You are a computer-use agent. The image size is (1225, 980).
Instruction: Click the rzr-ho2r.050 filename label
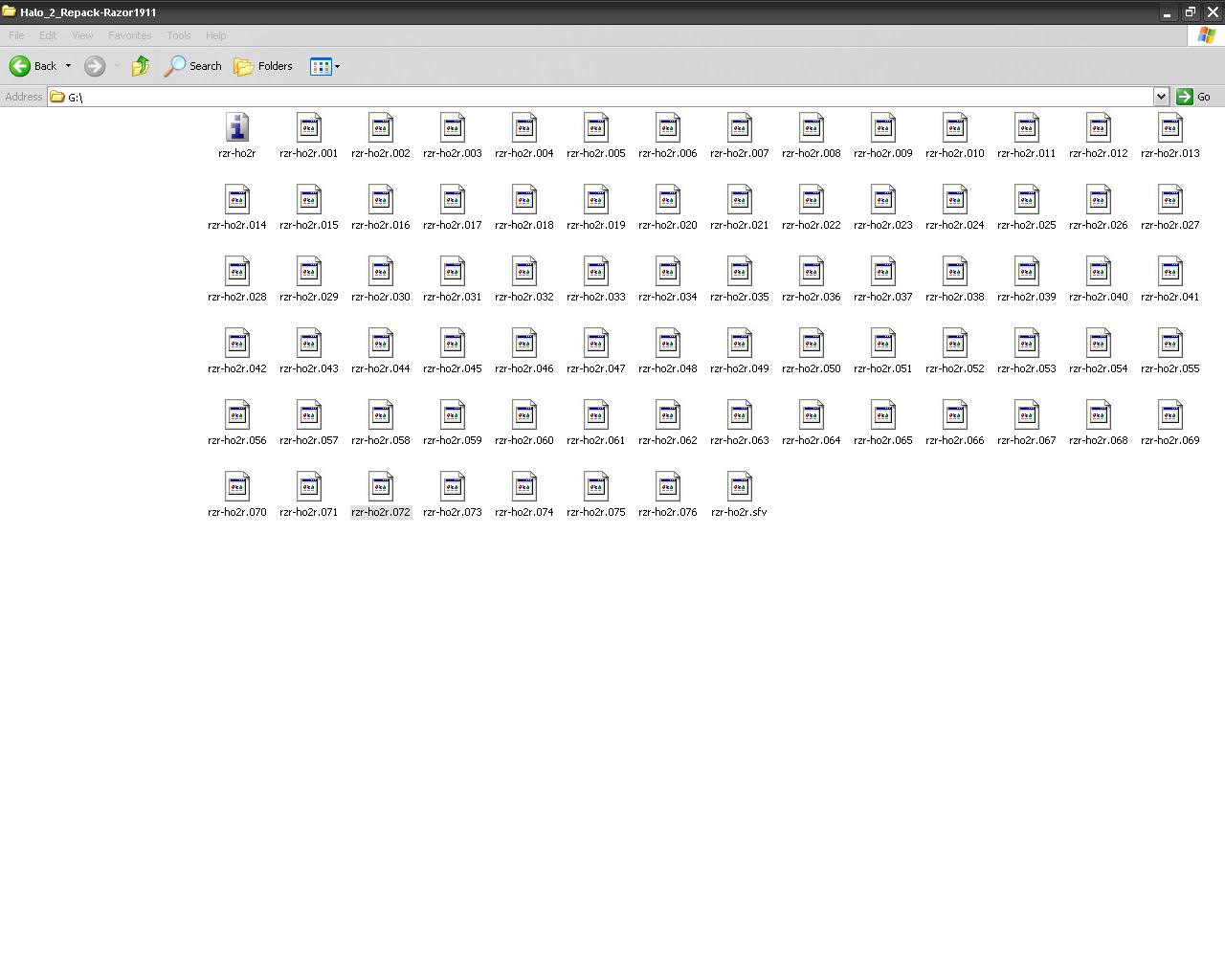pyautogui.click(x=812, y=368)
